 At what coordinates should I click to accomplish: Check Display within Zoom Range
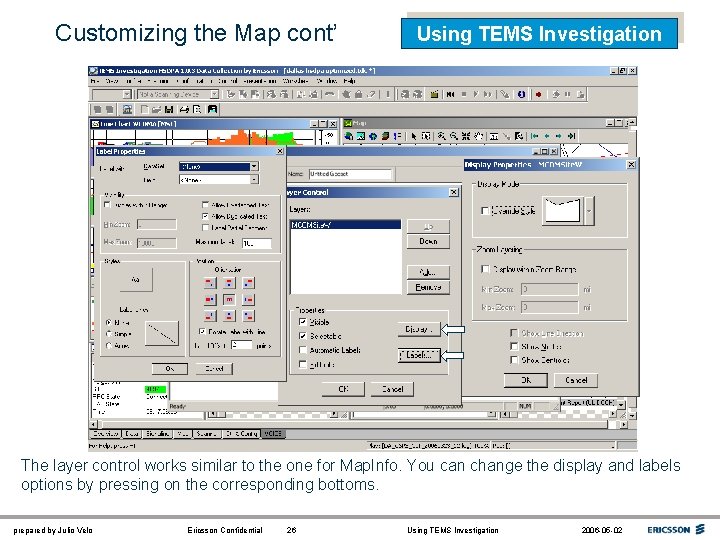(485, 269)
